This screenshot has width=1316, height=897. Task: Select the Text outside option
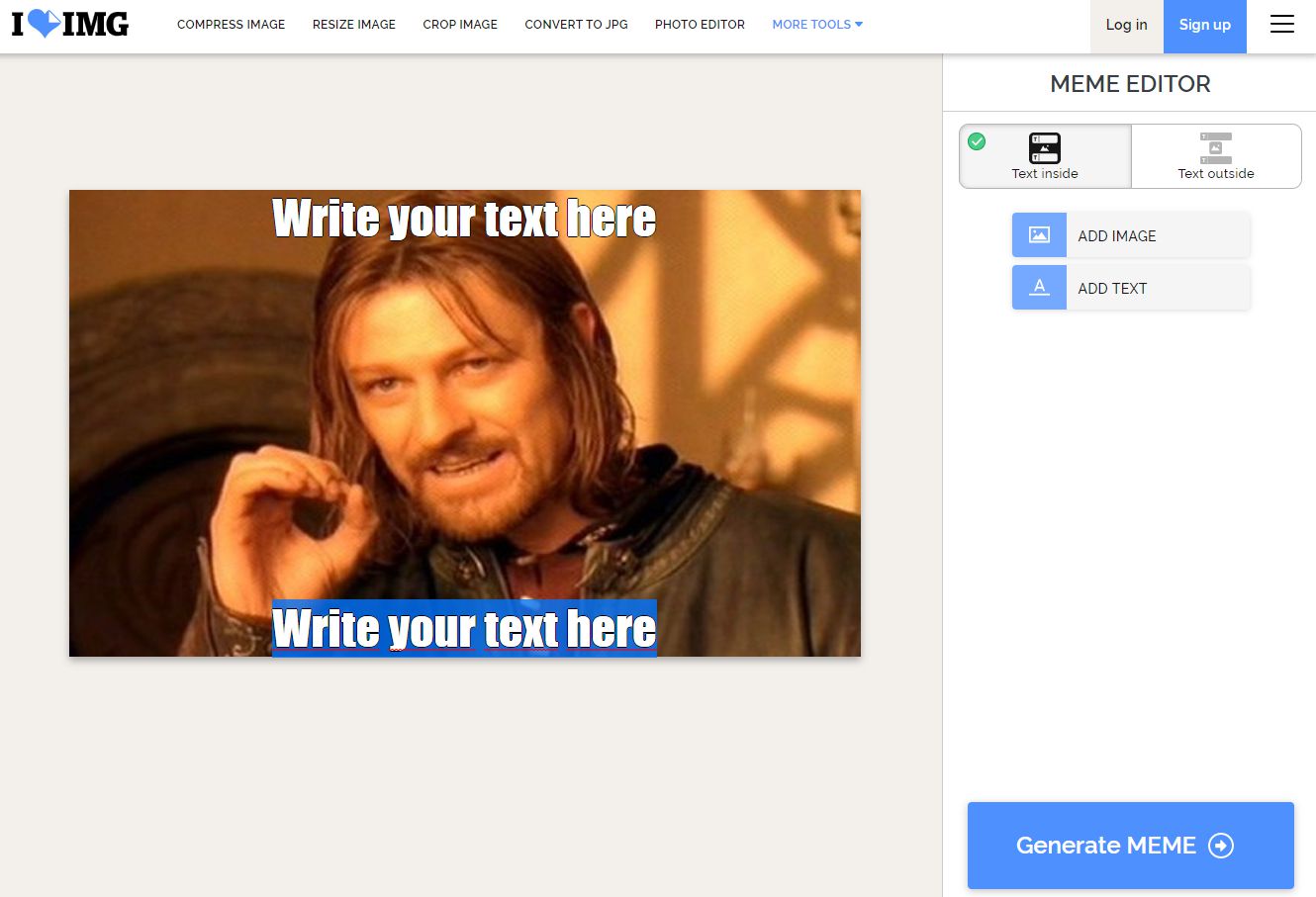[1216, 156]
